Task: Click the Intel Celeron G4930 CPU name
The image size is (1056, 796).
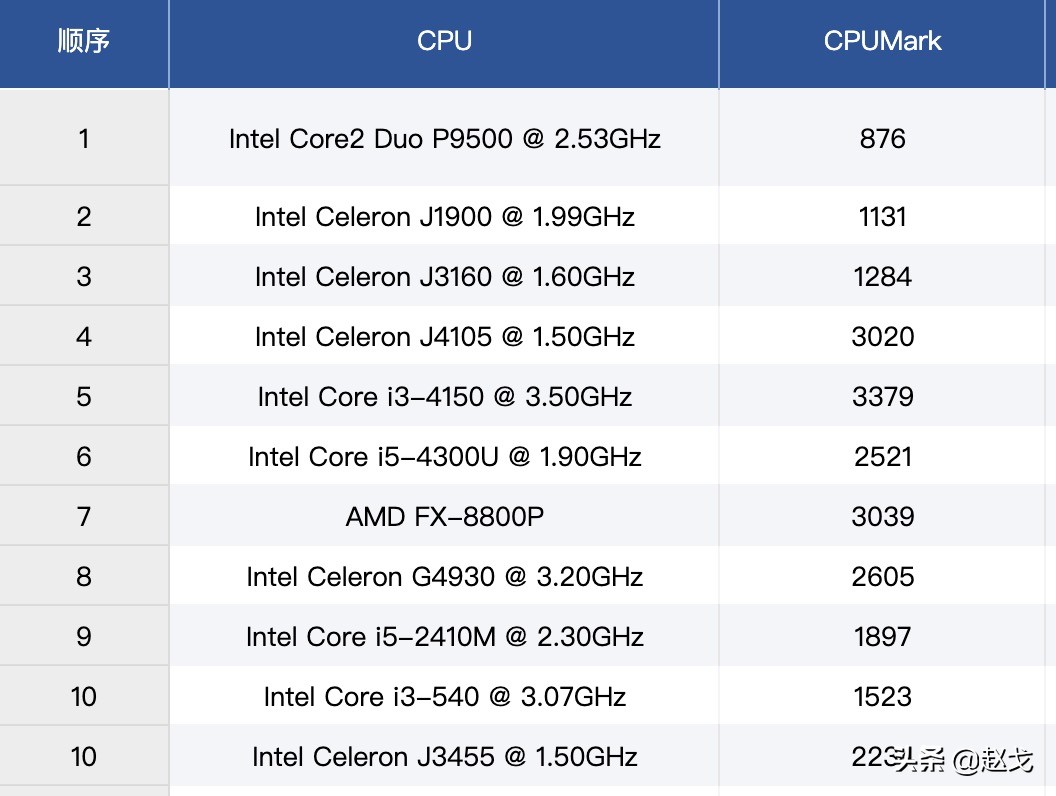Action: pos(444,577)
